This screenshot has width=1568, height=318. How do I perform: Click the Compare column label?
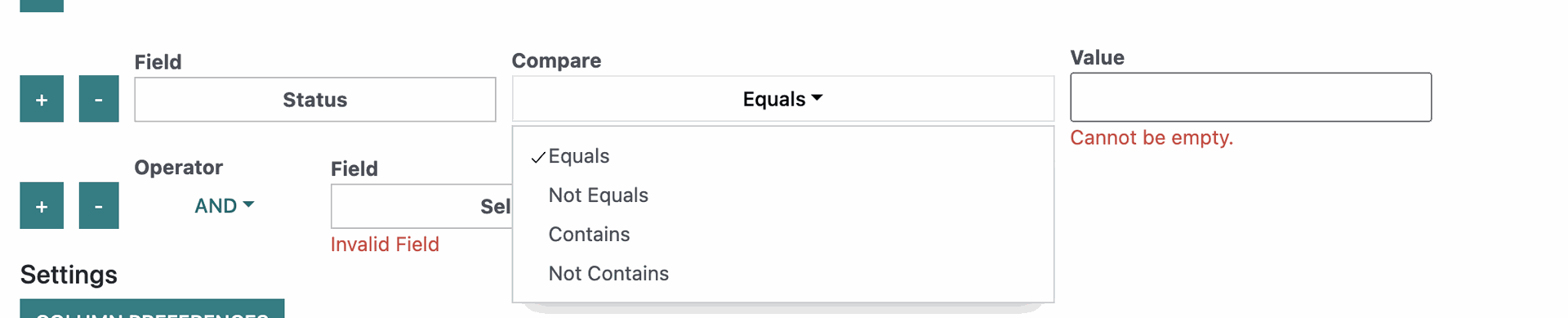[556, 60]
